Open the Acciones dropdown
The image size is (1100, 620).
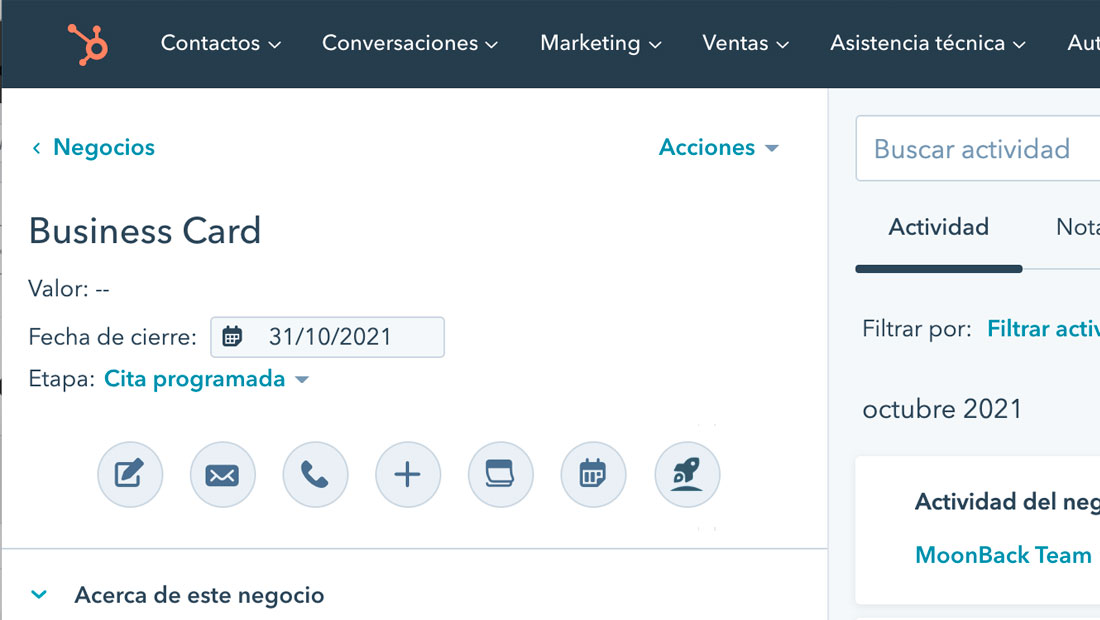718,147
